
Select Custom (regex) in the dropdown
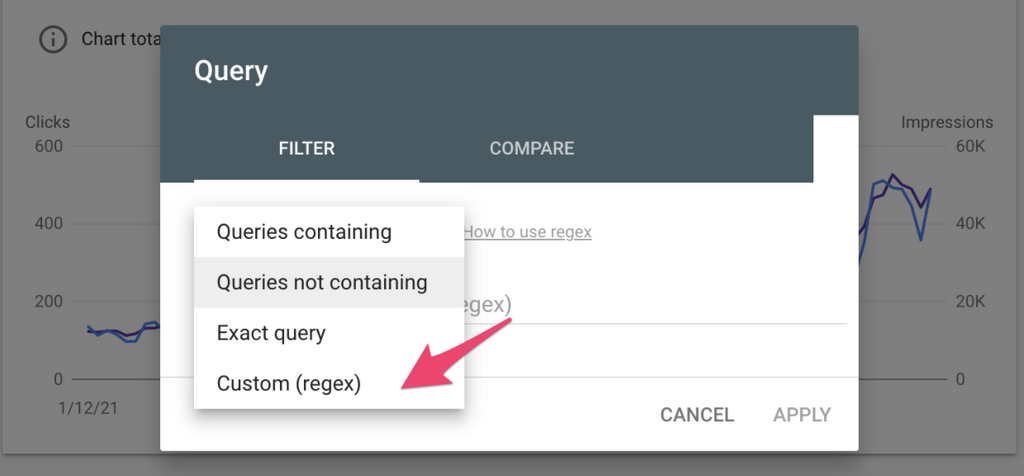(x=289, y=383)
